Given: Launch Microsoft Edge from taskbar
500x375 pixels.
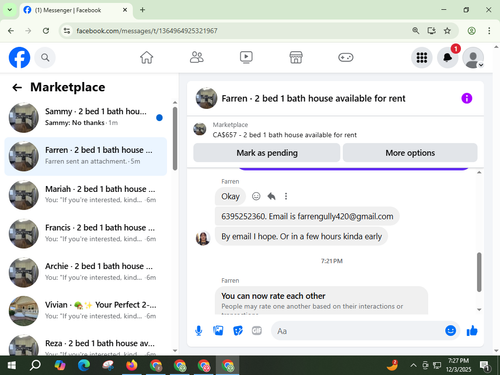Looking at the screenshot, I should [84, 365].
